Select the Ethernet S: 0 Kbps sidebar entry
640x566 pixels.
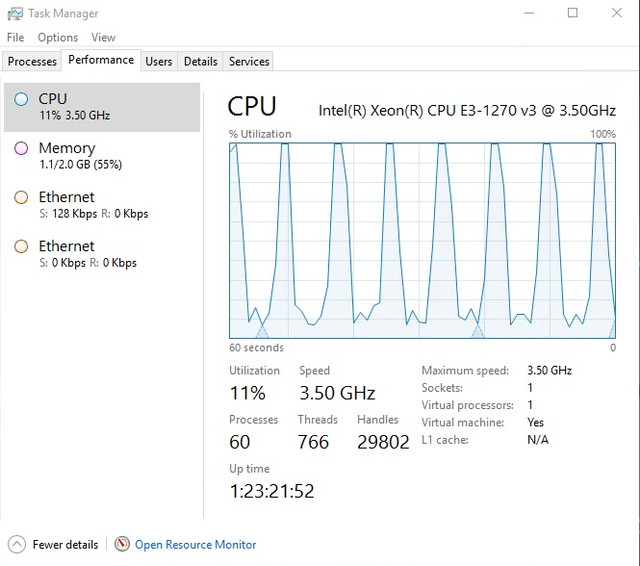tap(102, 254)
